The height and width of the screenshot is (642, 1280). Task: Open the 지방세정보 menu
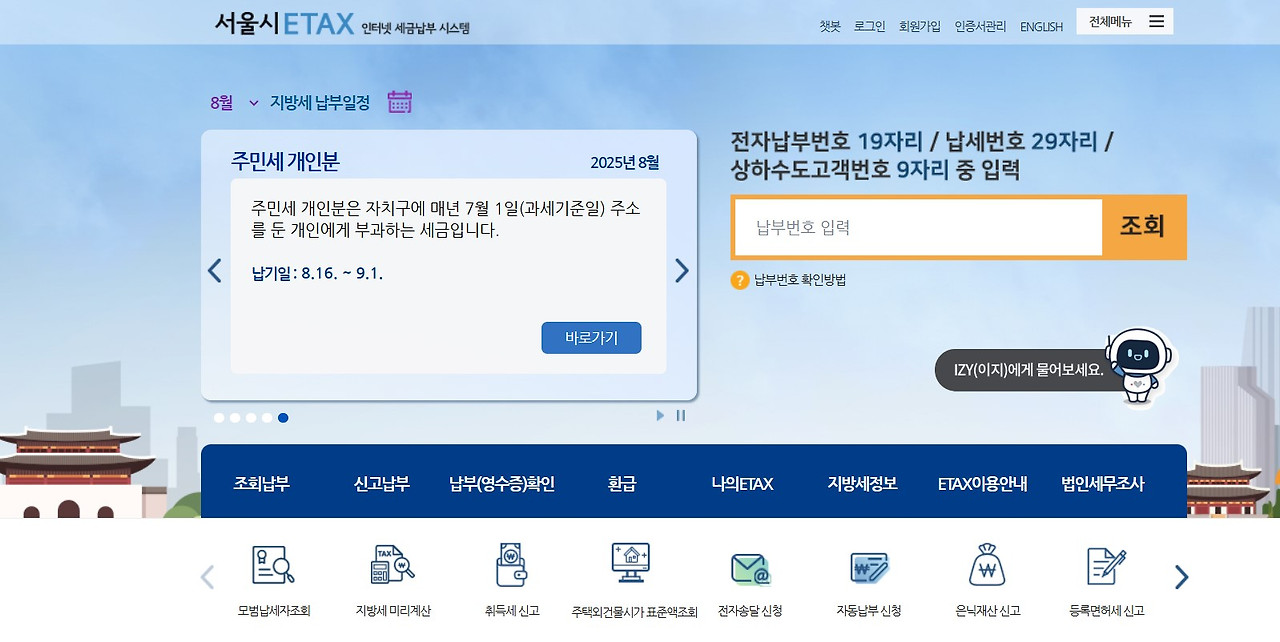(862, 484)
